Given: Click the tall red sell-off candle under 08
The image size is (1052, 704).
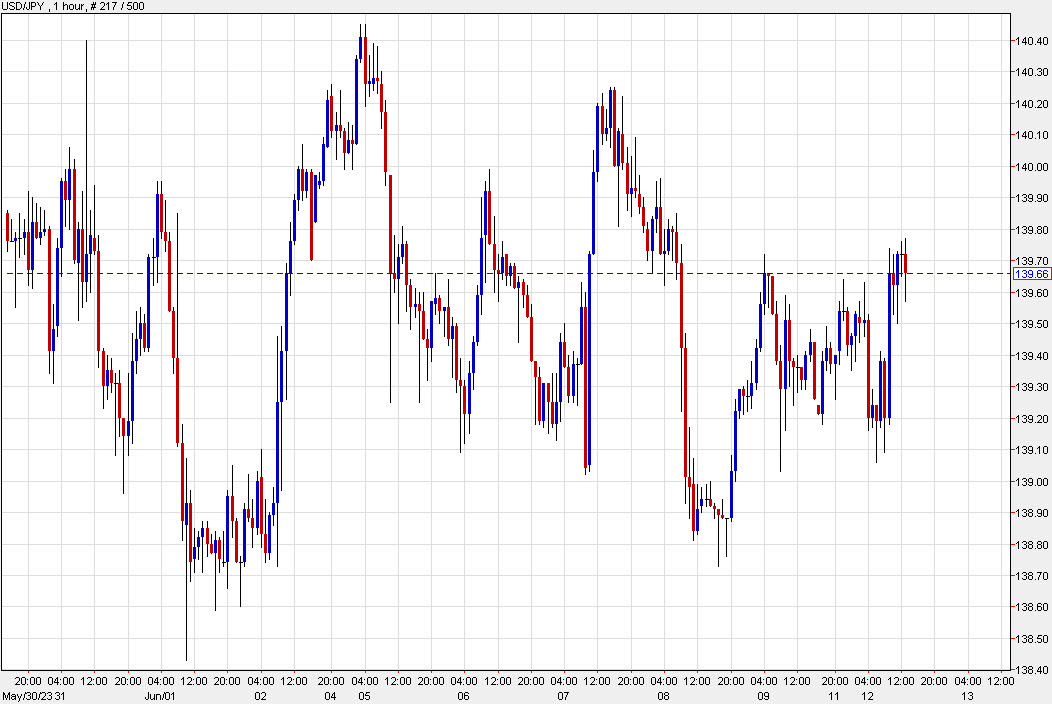Looking at the screenshot, I should [x=687, y=400].
